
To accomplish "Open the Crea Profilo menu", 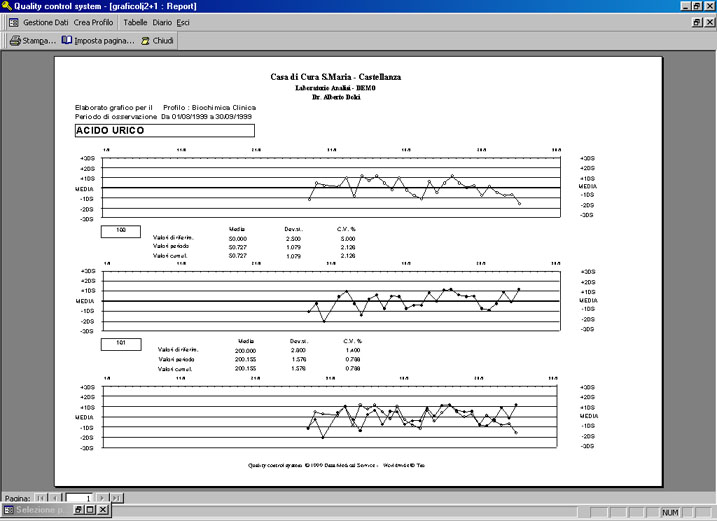I will click(x=93, y=22).
